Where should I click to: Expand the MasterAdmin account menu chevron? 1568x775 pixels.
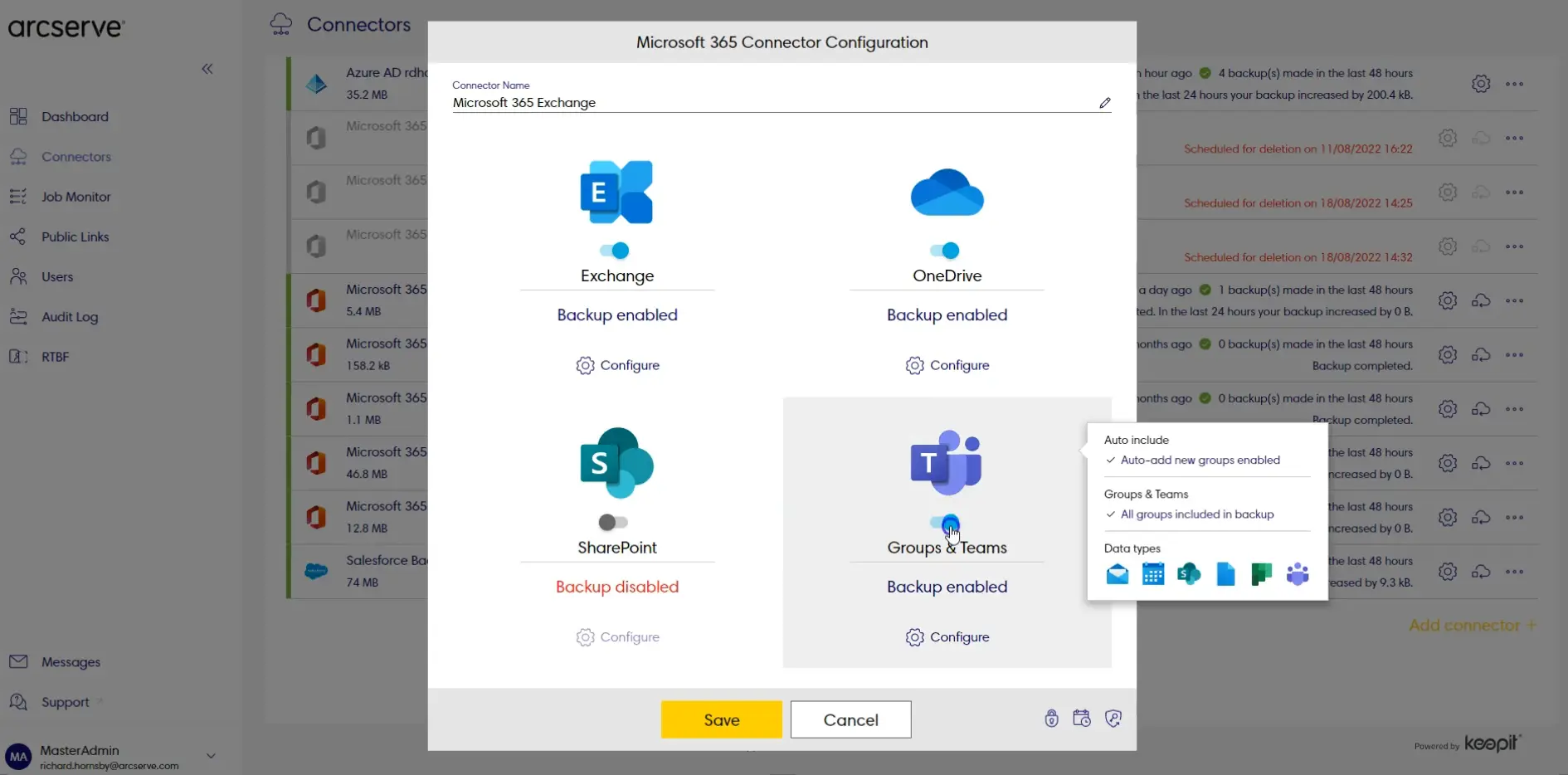(211, 756)
